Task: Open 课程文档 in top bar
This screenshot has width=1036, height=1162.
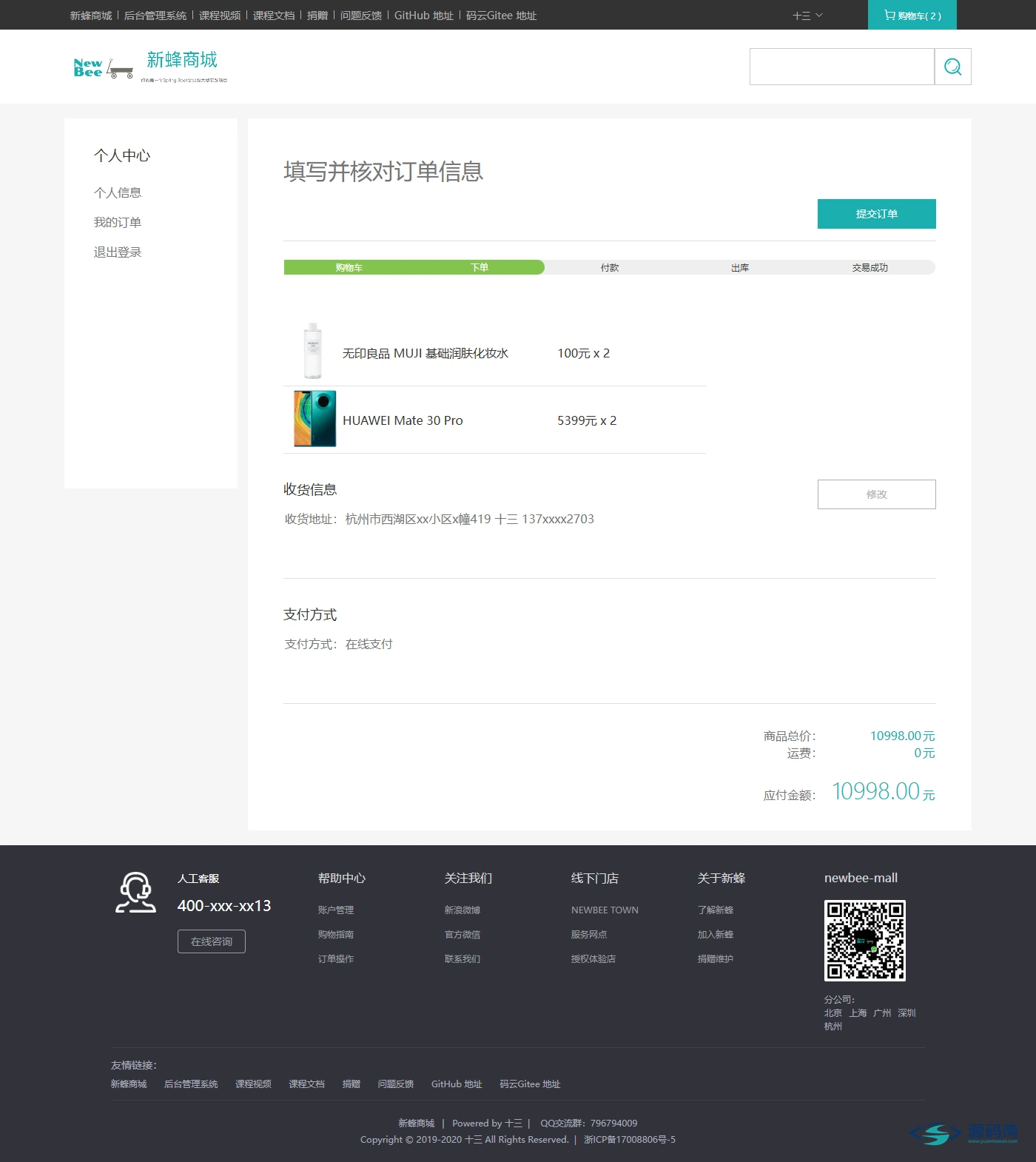Action: (274, 16)
